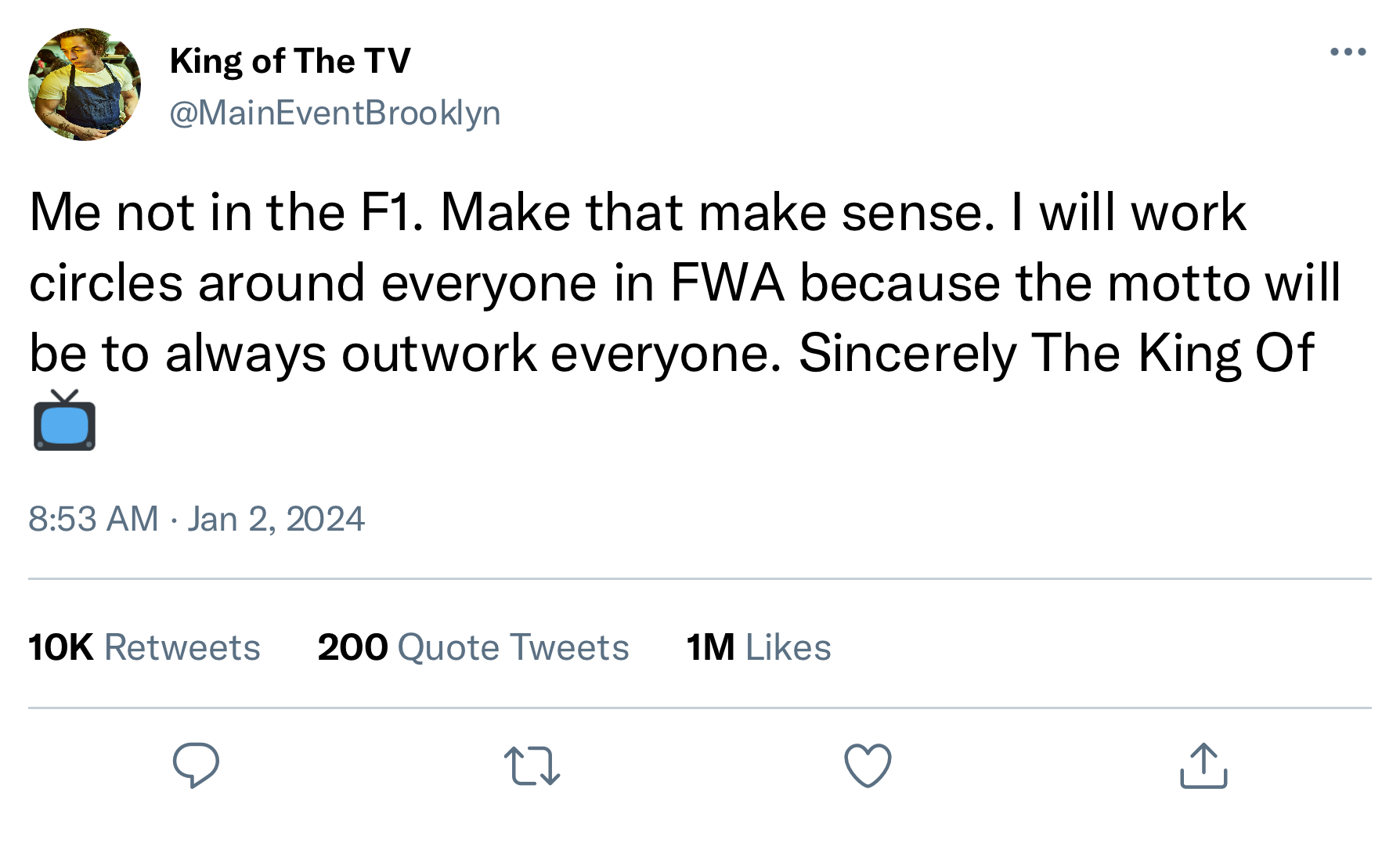Open the King of The TV profile picture
The height and width of the screenshot is (850, 1400).
(85, 85)
